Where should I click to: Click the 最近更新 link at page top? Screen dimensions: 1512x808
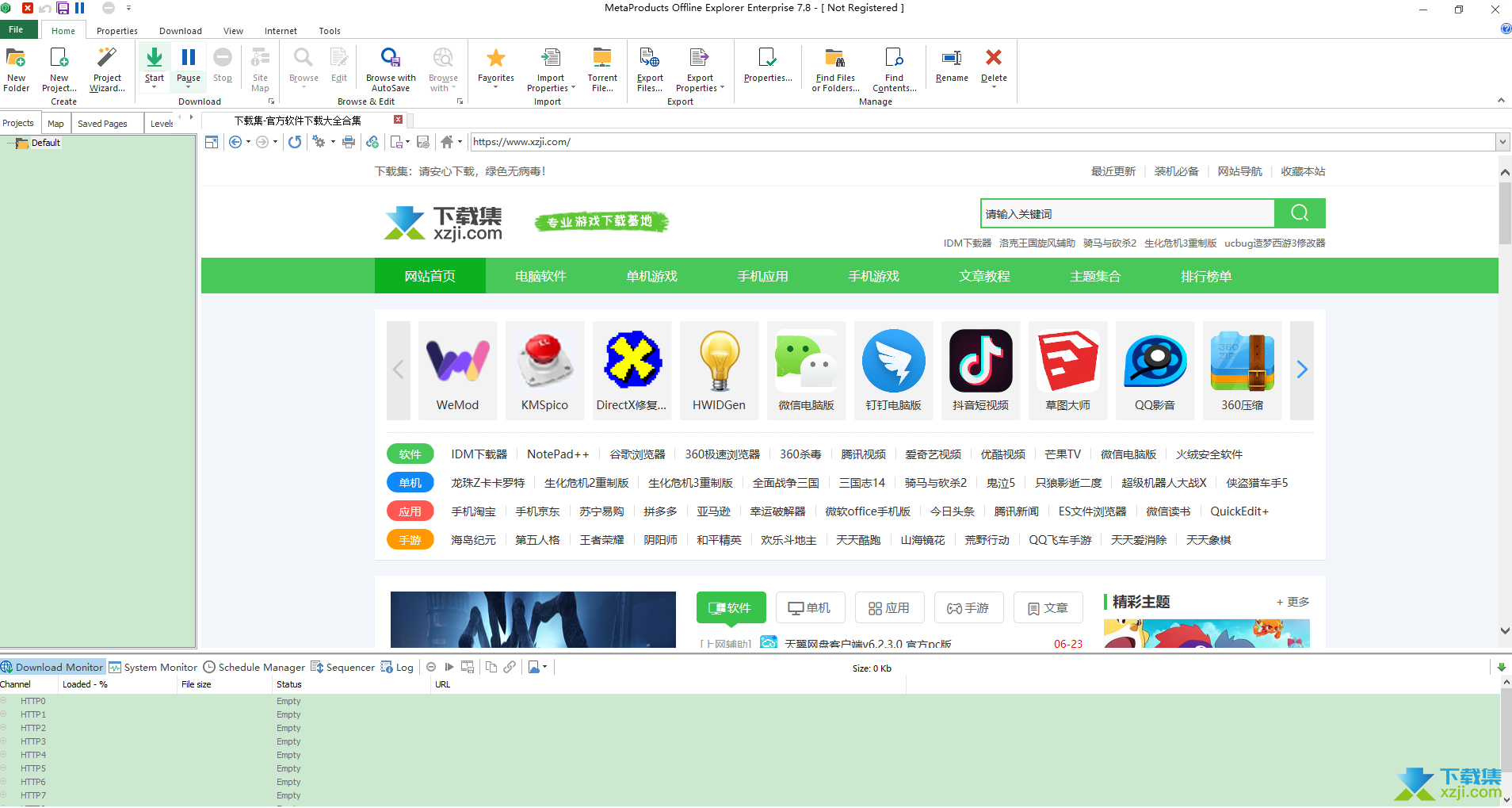1113,171
